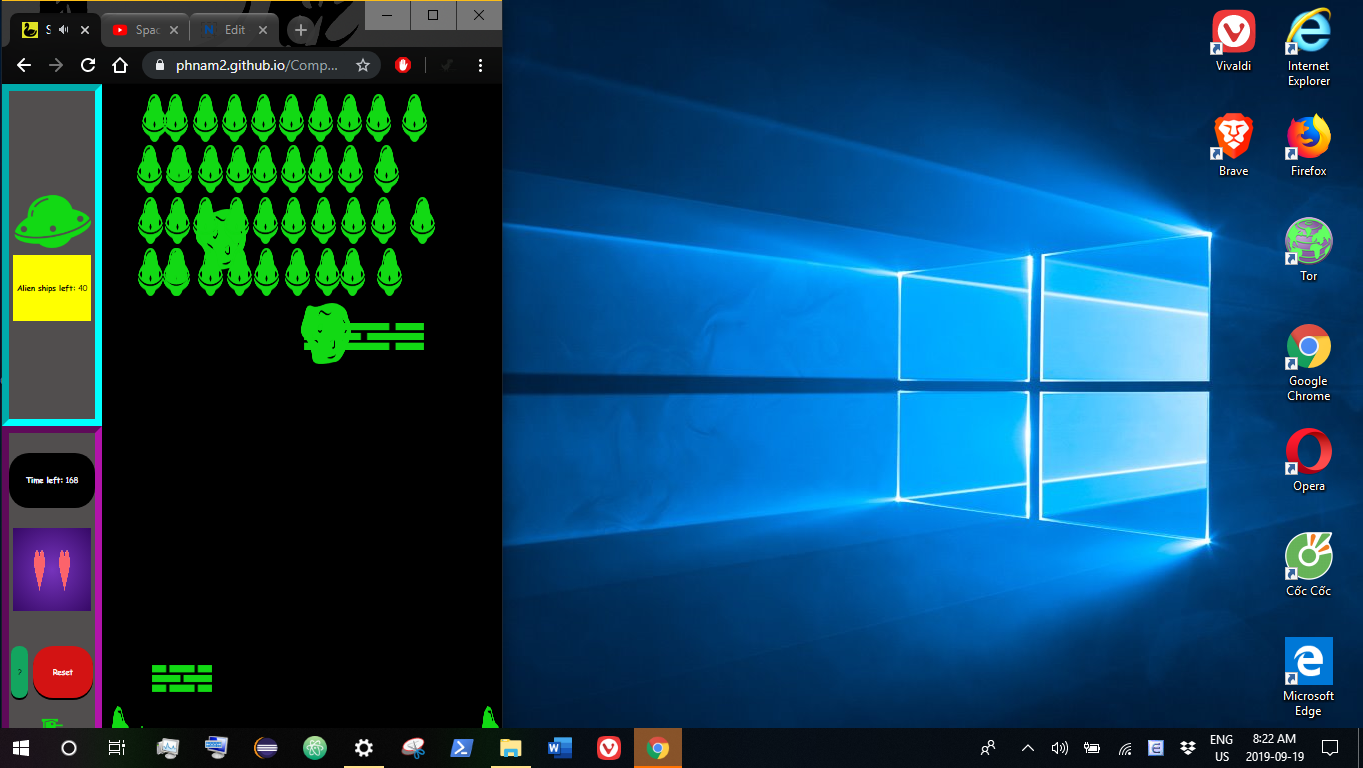This screenshot has width=1363, height=768.
Task: Open Task View in taskbar
Action: click(x=117, y=748)
